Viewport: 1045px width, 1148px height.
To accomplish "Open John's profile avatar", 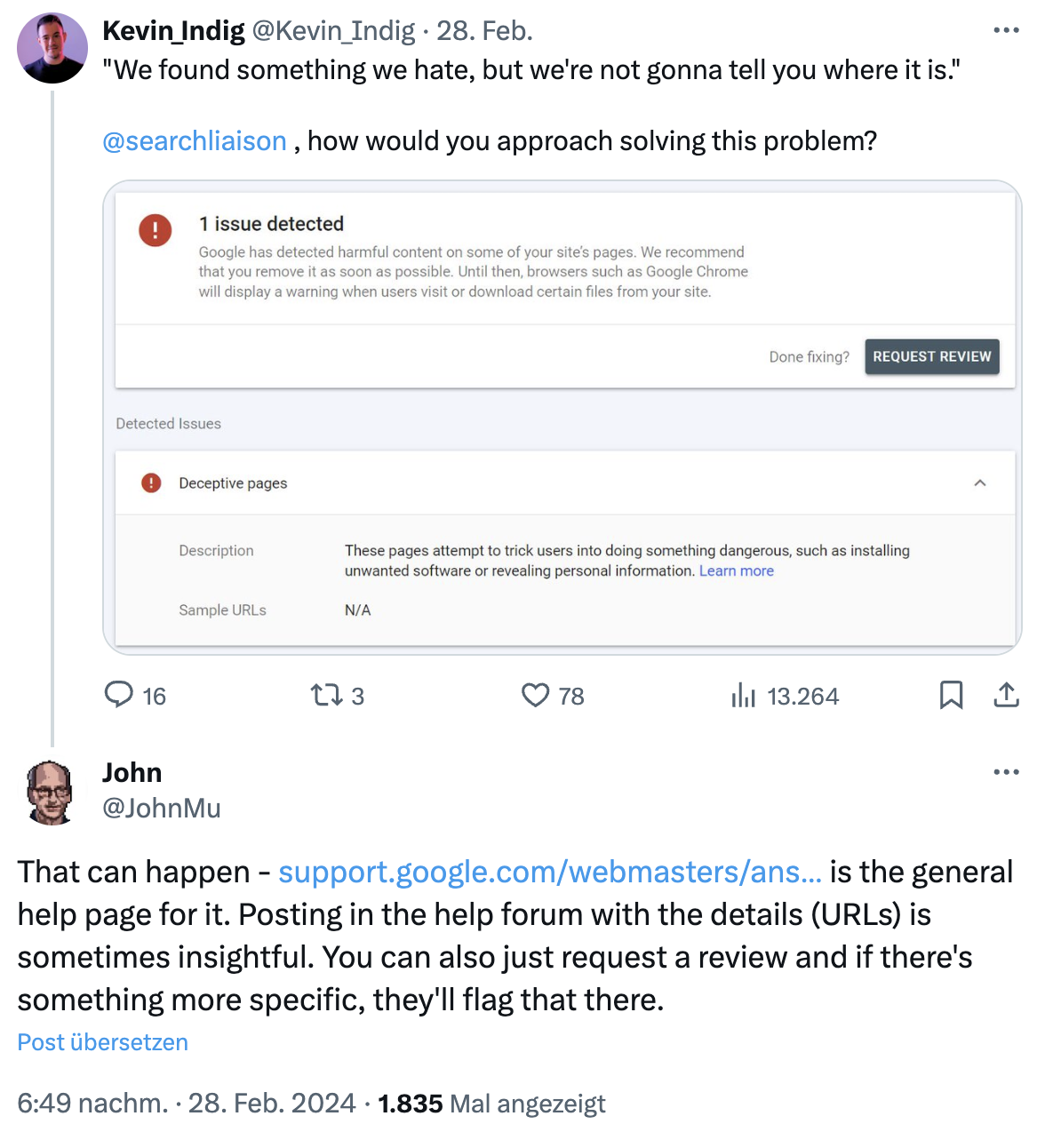I will [x=51, y=792].
